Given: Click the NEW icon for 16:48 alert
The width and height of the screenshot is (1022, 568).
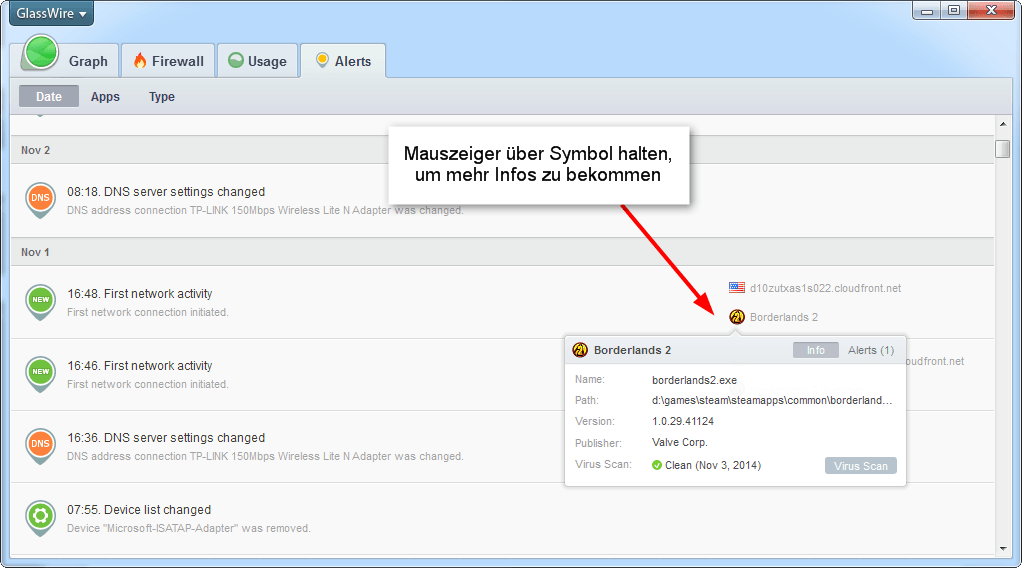Looking at the screenshot, I should (40, 302).
